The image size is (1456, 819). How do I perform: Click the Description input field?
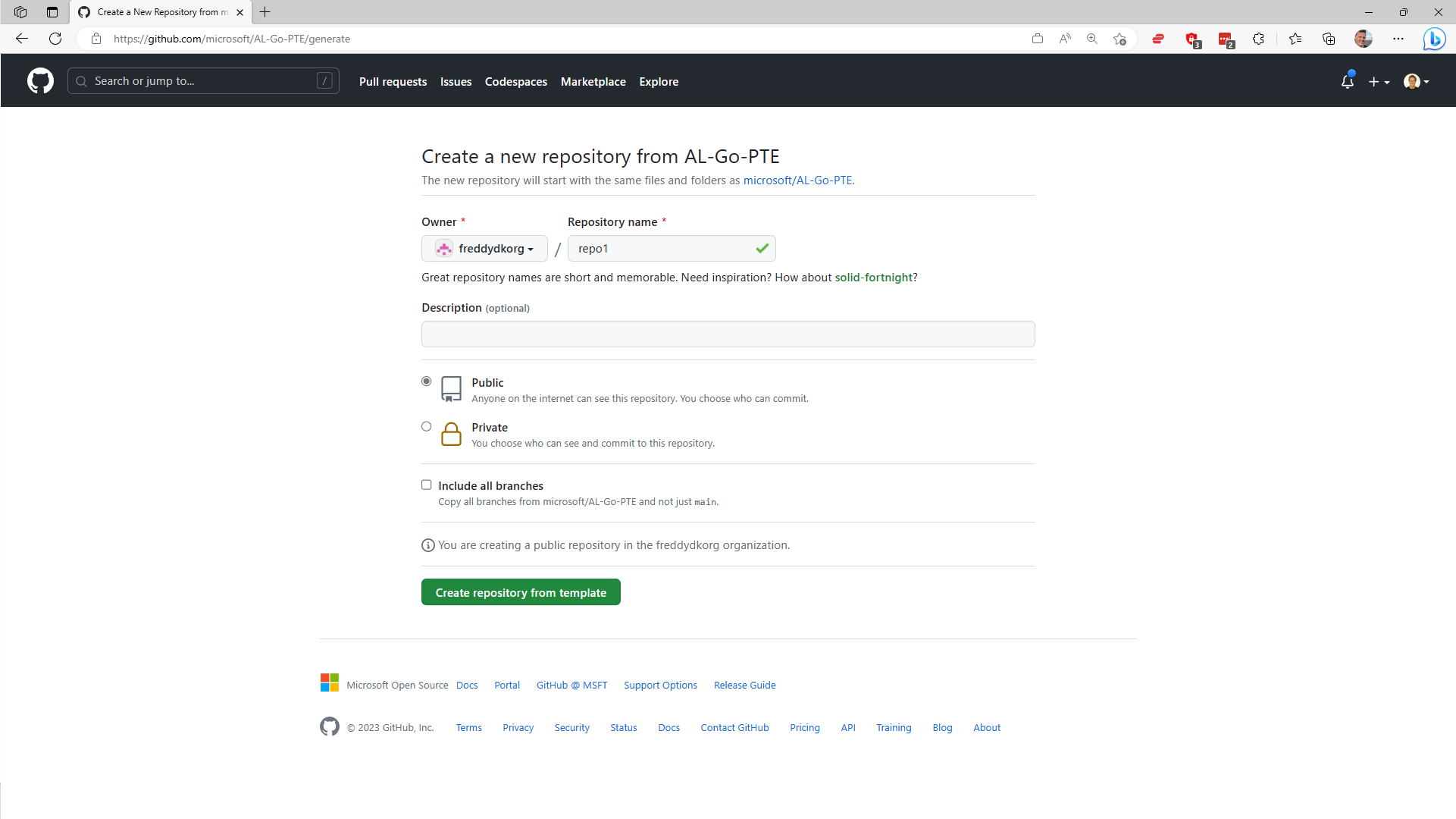(728, 334)
